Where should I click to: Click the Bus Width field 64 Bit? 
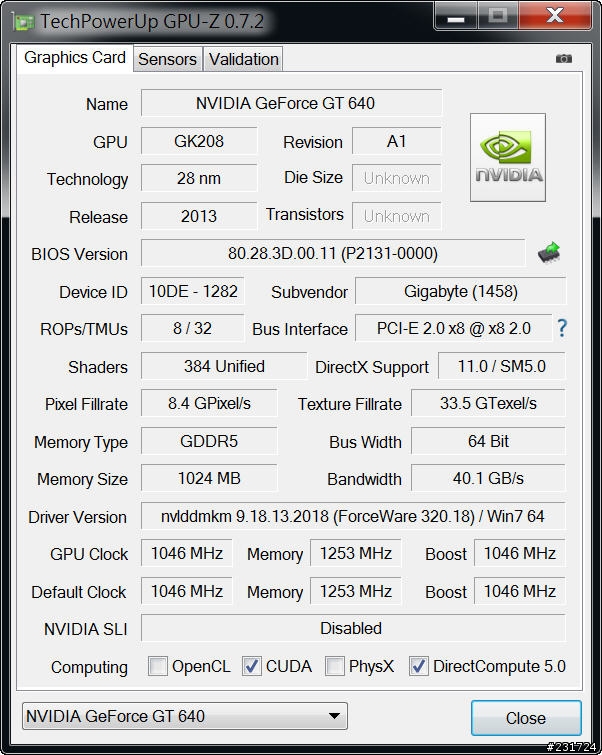(488, 441)
